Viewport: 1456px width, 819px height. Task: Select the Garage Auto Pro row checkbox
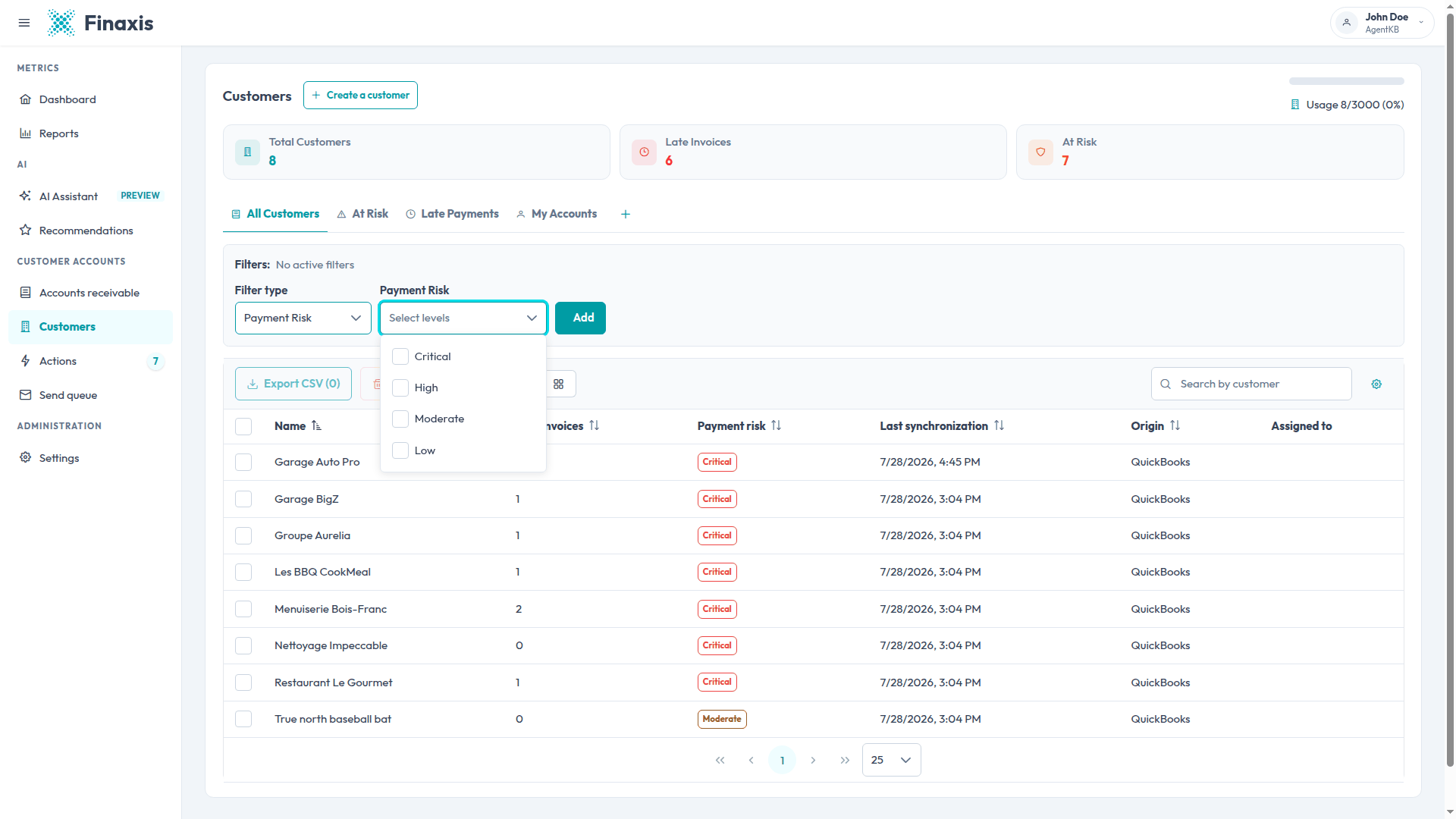(243, 463)
